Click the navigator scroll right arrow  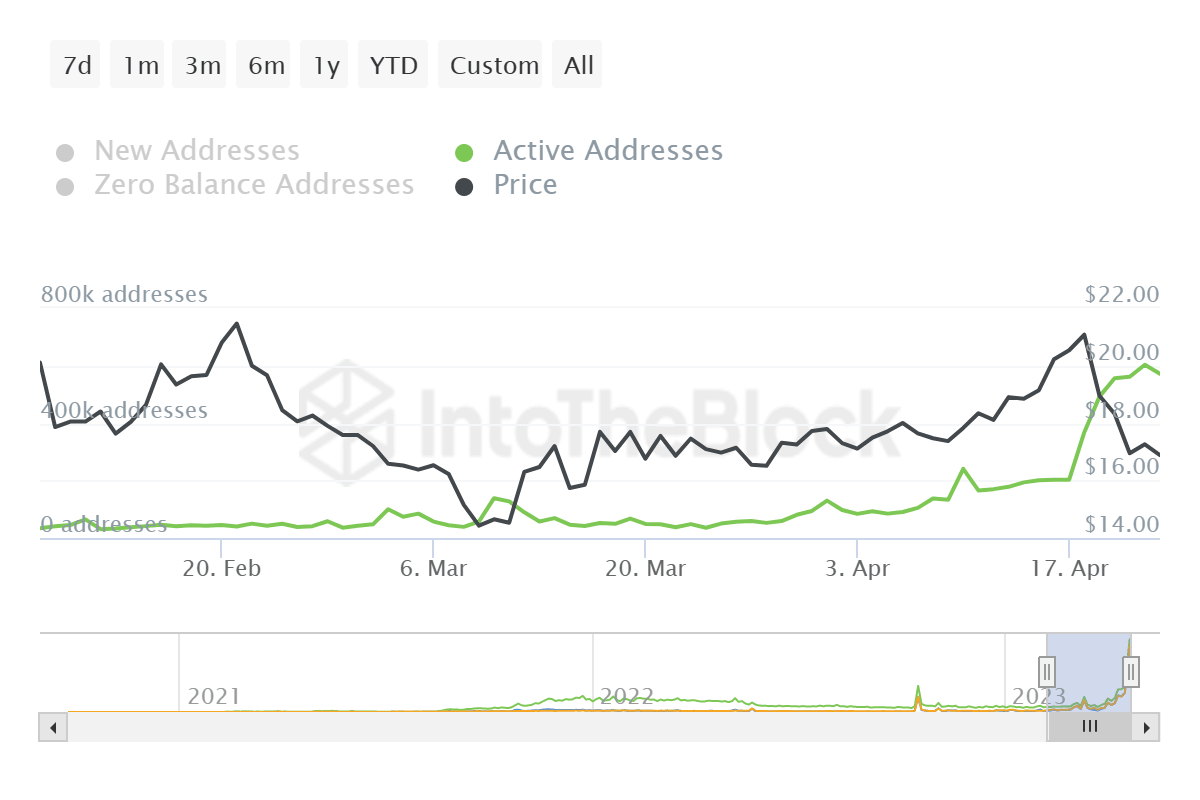click(1147, 727)
